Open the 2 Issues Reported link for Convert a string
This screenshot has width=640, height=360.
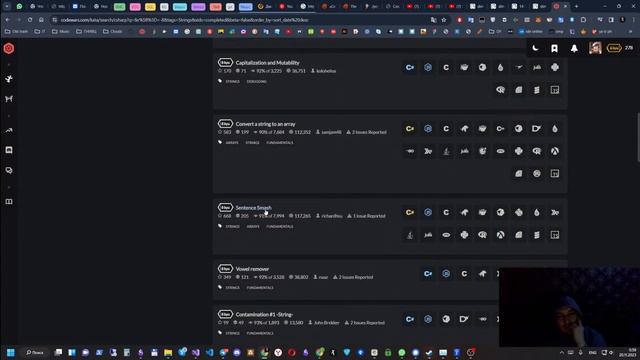[x=366, y=132]
